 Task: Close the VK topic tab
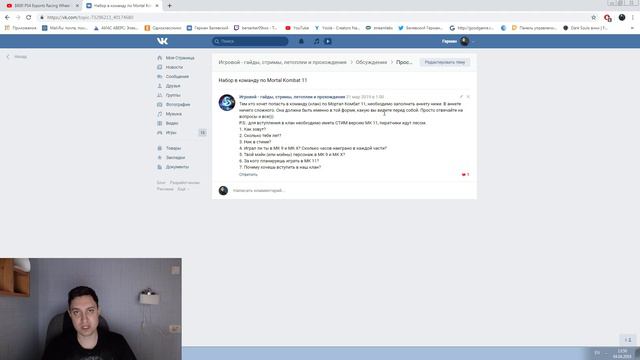tap(157, 6)
